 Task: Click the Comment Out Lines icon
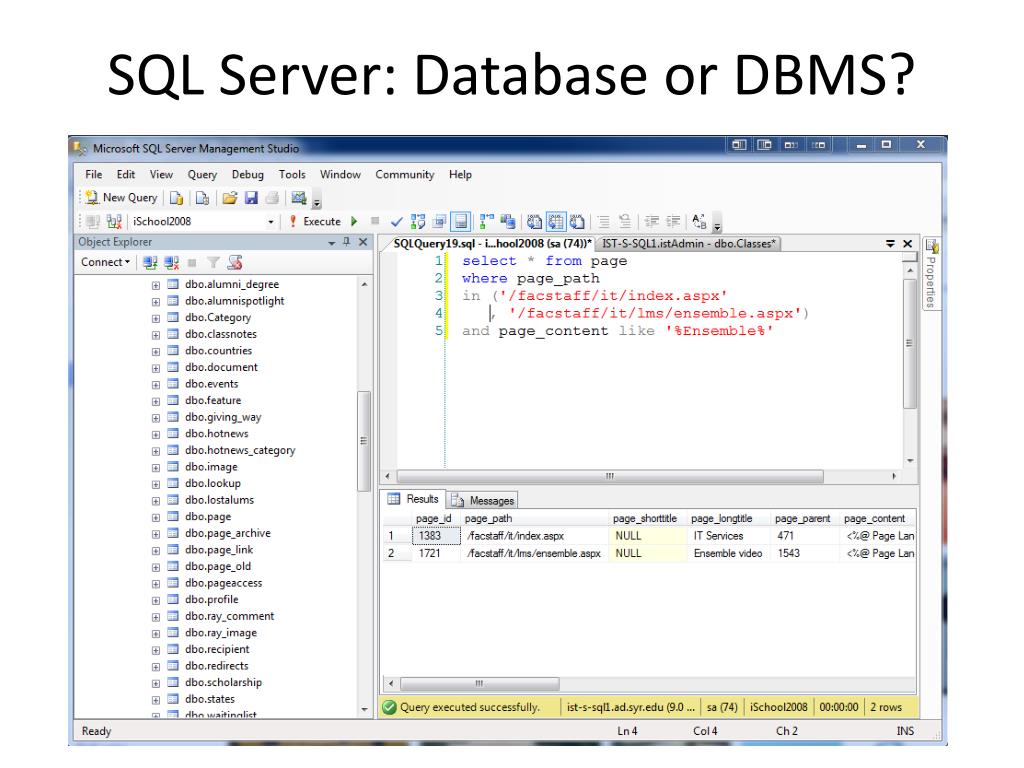tap(603, 222)
